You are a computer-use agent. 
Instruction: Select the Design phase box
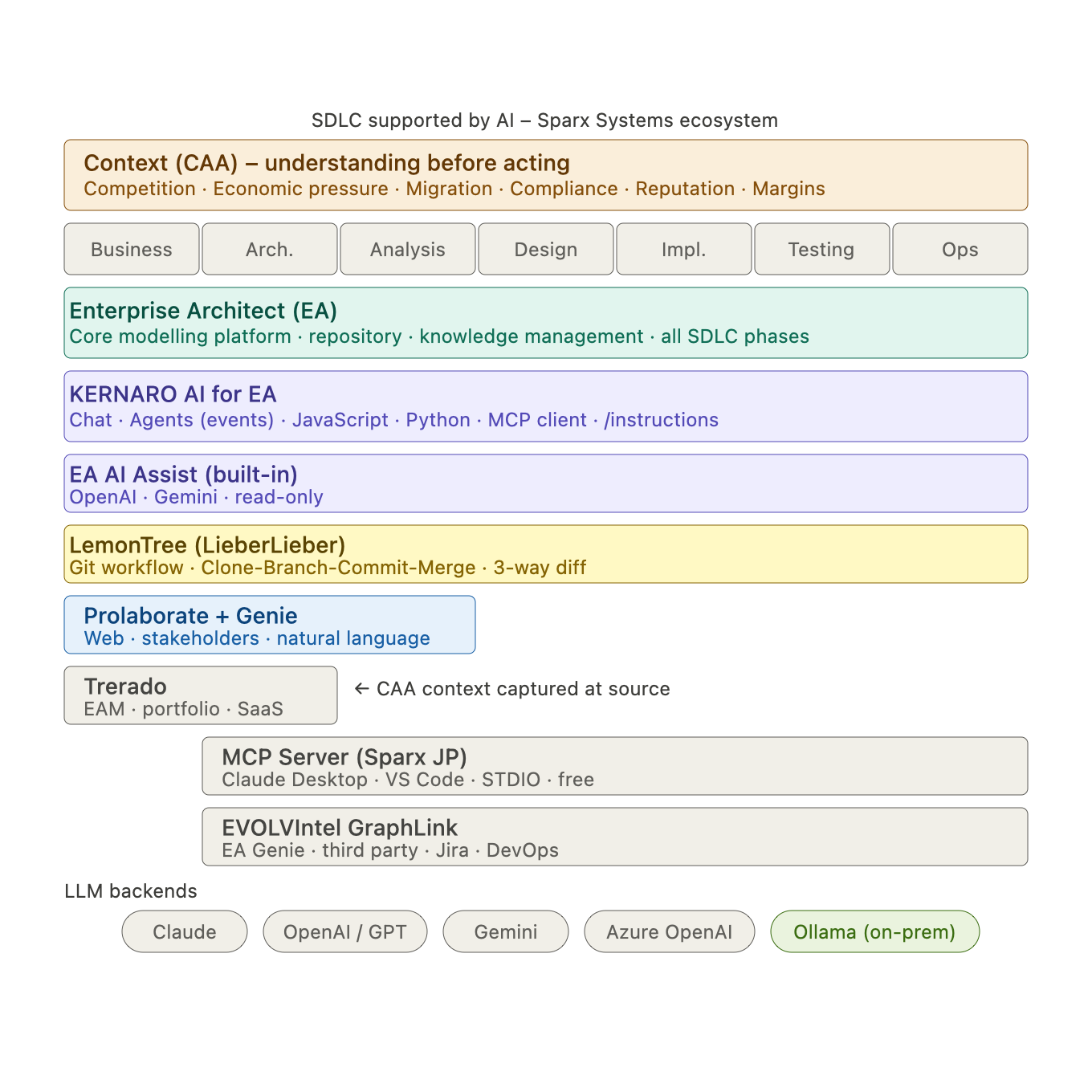[546, 249]
